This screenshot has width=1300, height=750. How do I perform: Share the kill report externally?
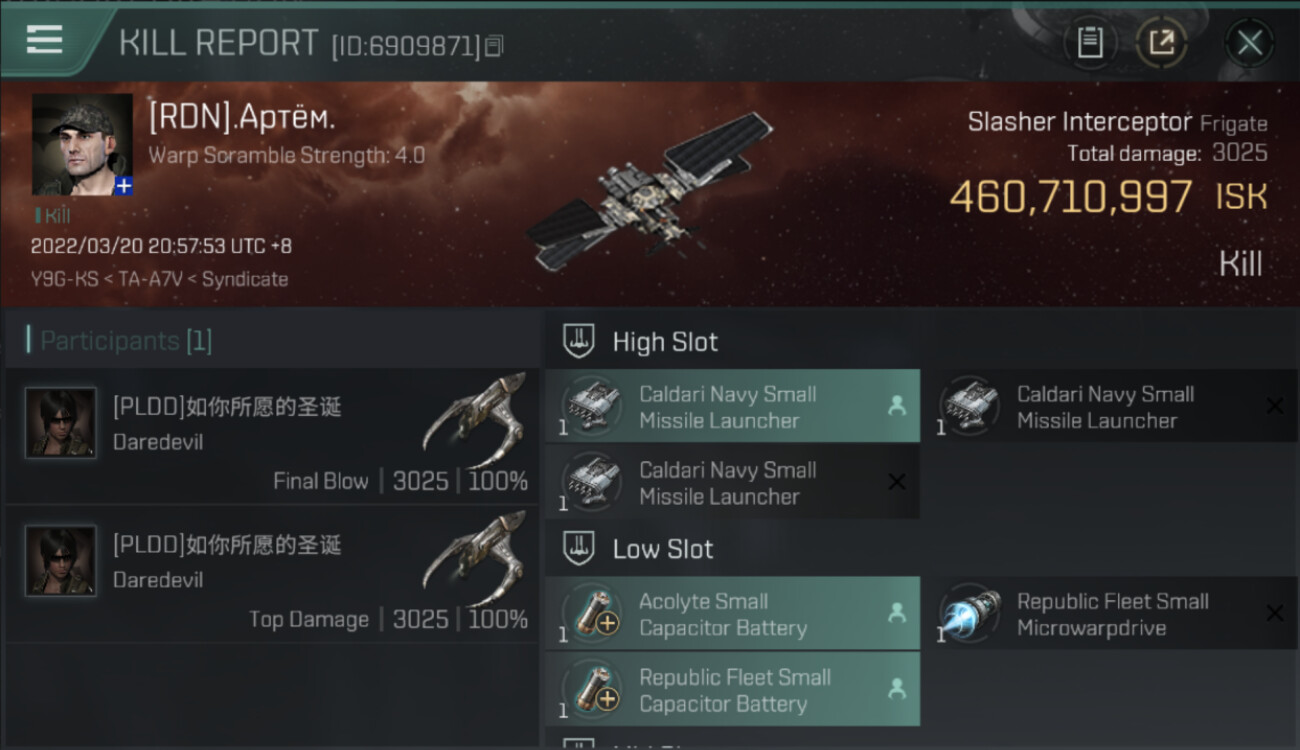click(1161, 43)
